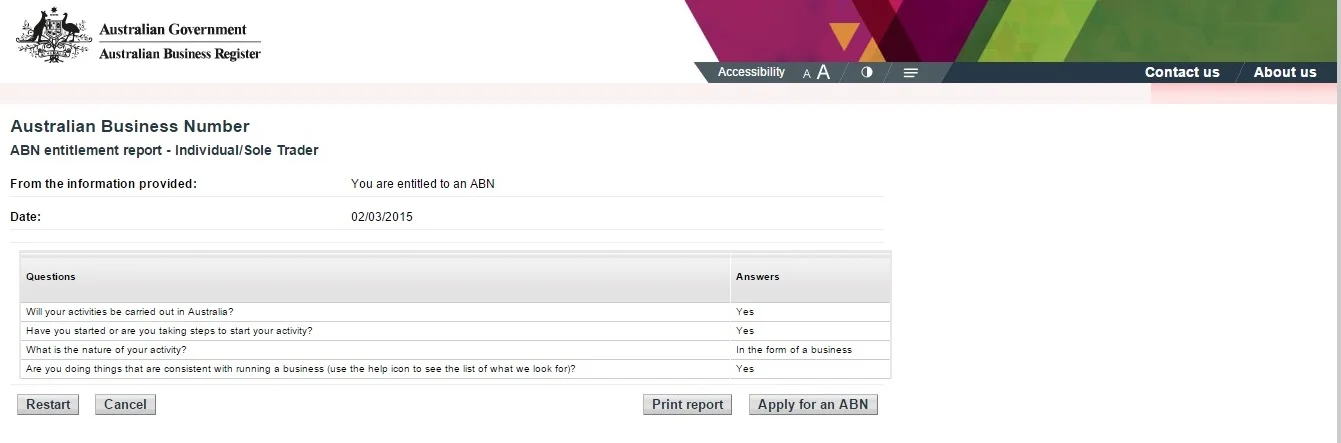Image resolution: width=1341 pixels, height=443 pixels.
Task: Select 'Are you doing things that are consistent' question
Action: (301, 369)
